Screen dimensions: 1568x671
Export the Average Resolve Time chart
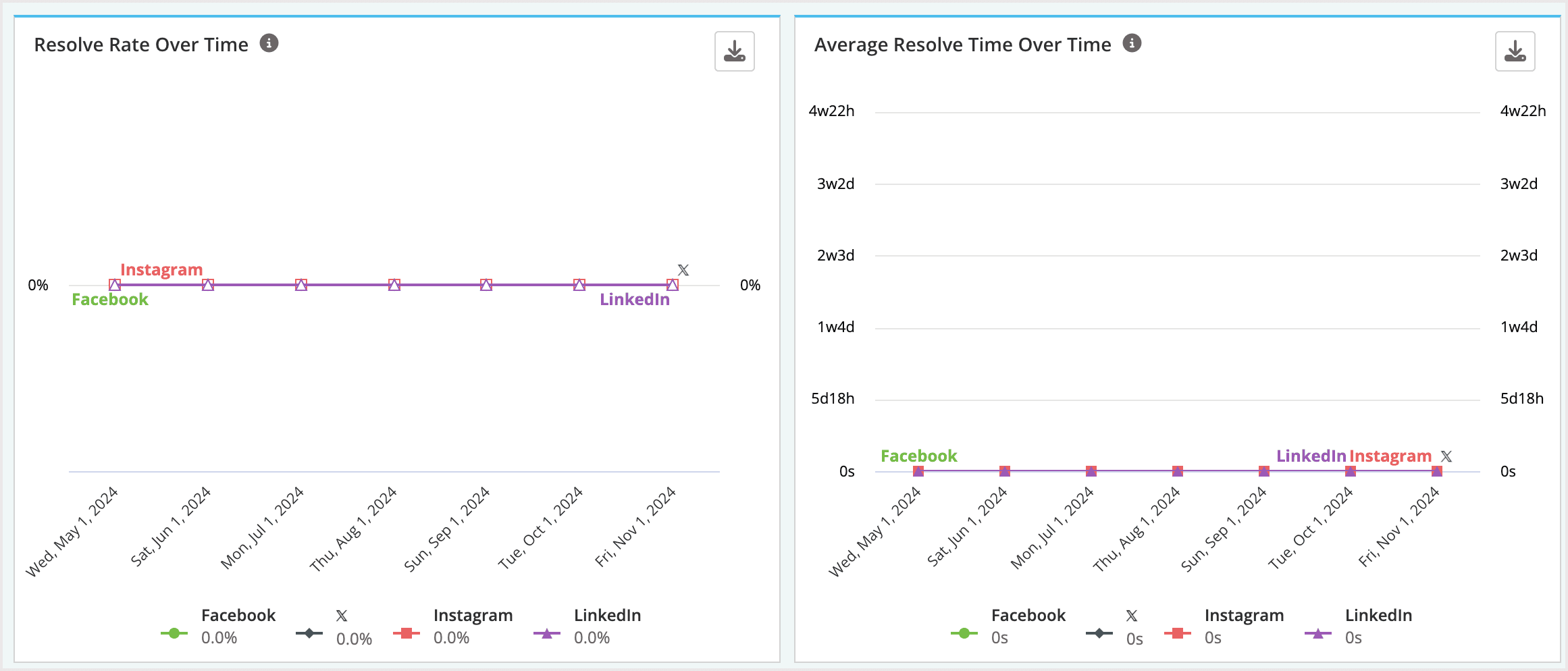[1515, 51]
